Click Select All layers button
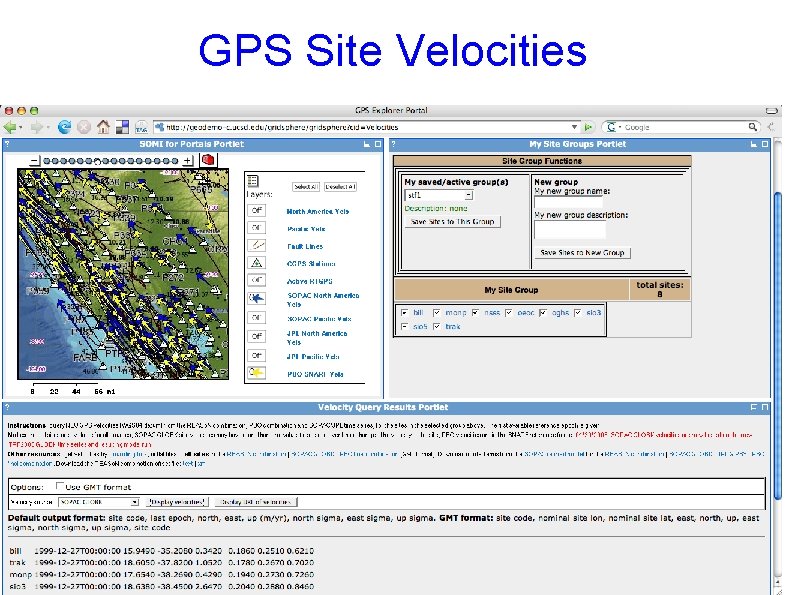 tap(306, 187)
